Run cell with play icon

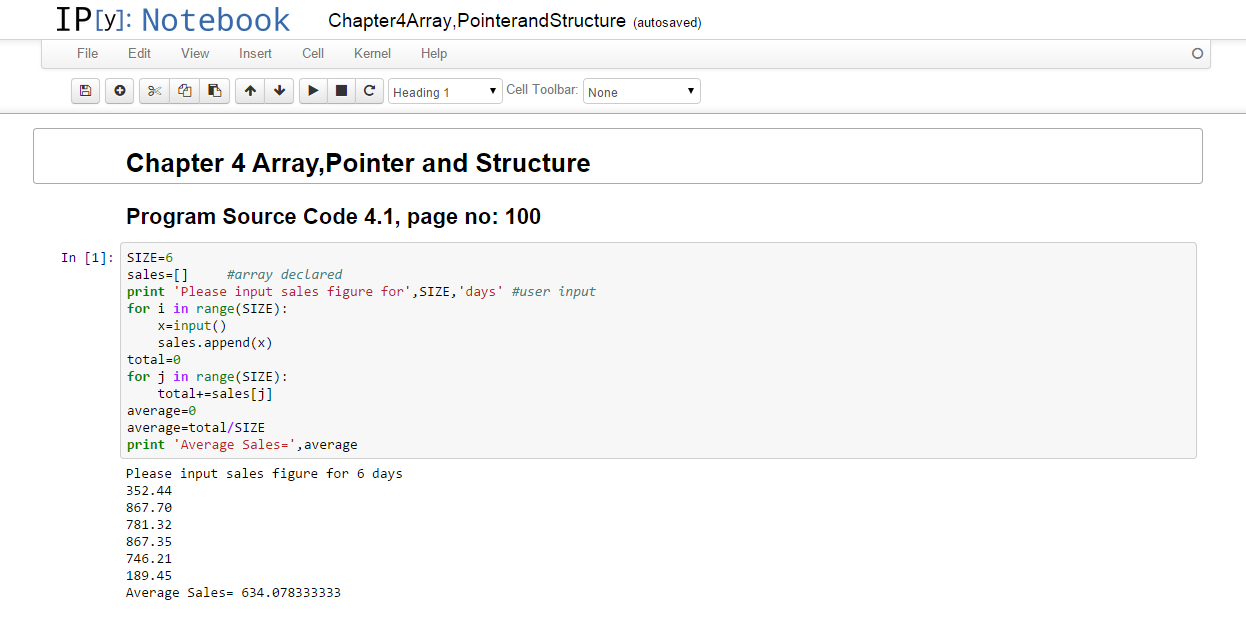313,91
